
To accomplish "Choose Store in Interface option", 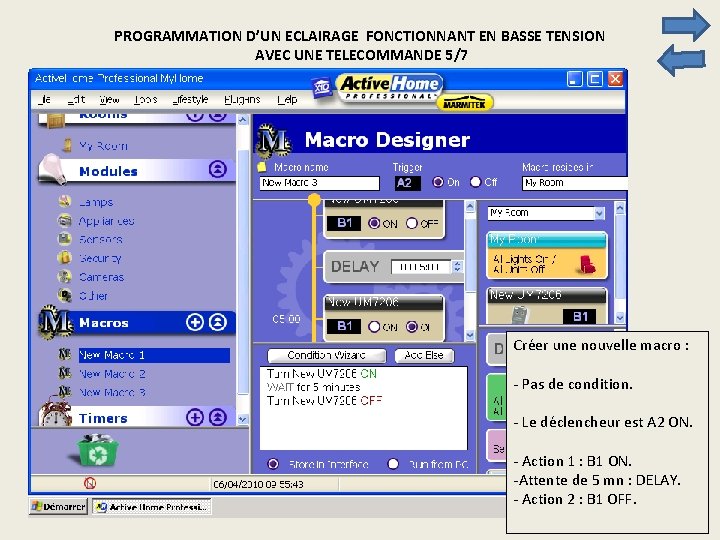I will point(273,464).
